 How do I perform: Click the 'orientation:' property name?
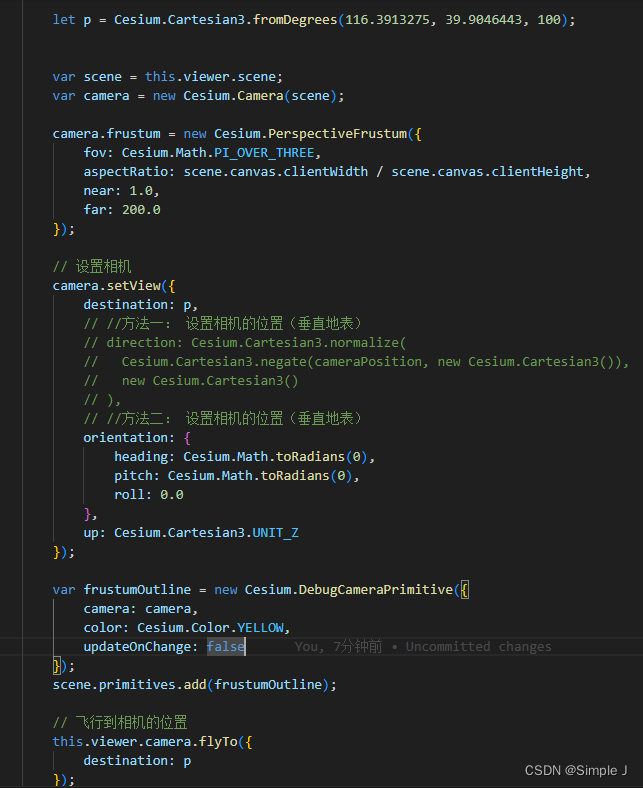tap(129, 438)
